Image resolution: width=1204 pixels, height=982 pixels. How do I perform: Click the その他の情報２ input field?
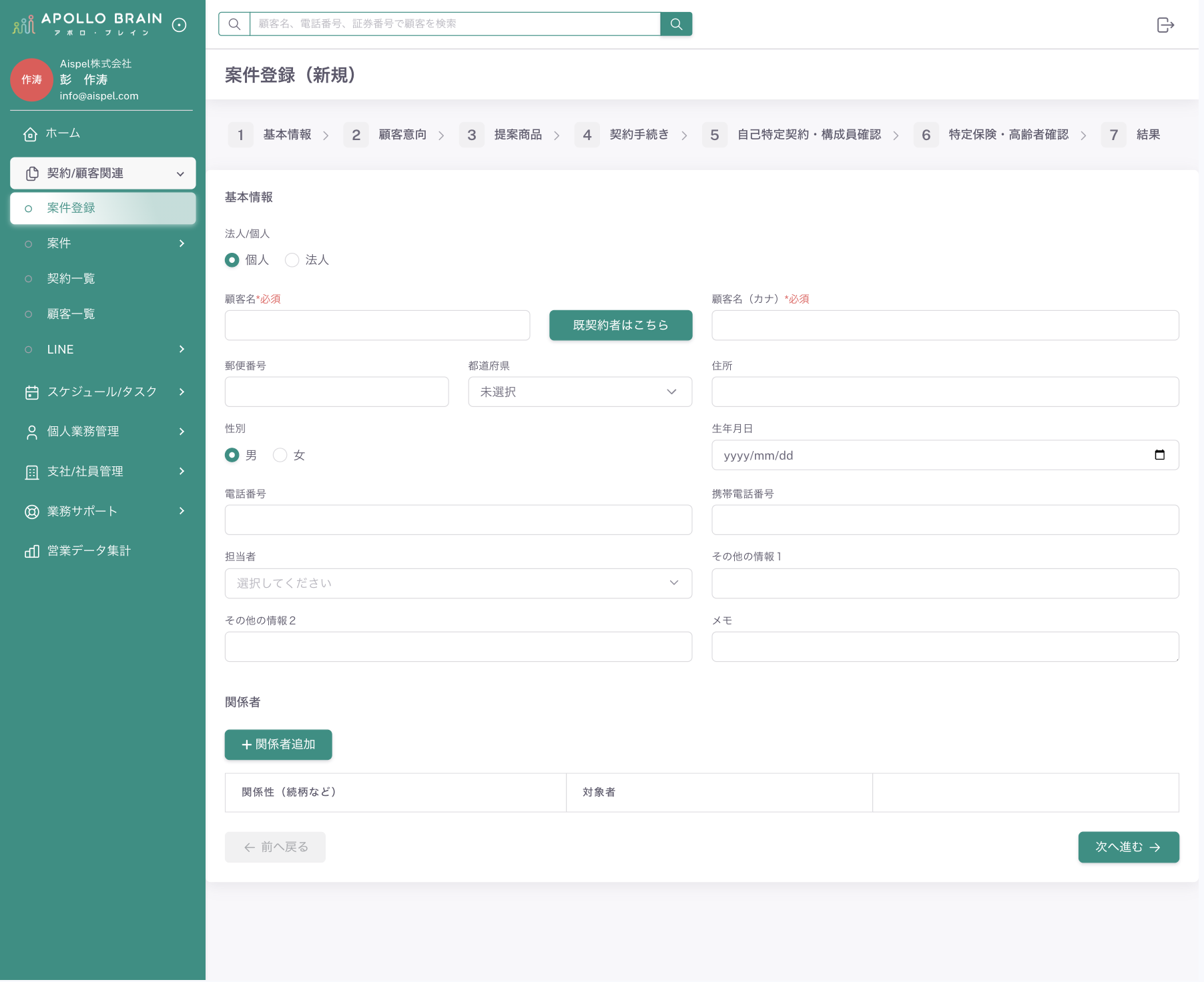tap(458, 647)
